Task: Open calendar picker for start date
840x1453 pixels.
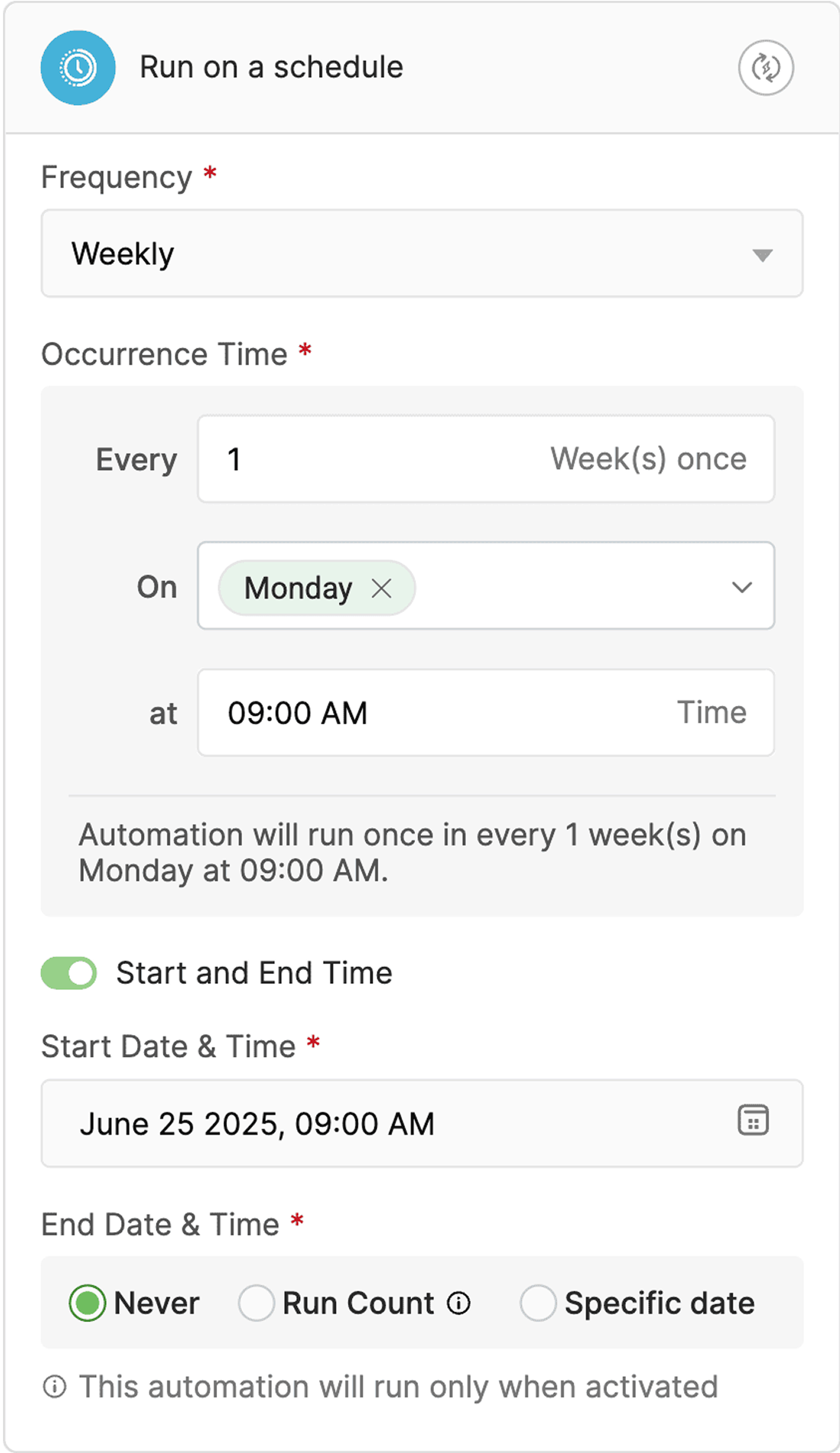Action: [x=752, y=1121]
